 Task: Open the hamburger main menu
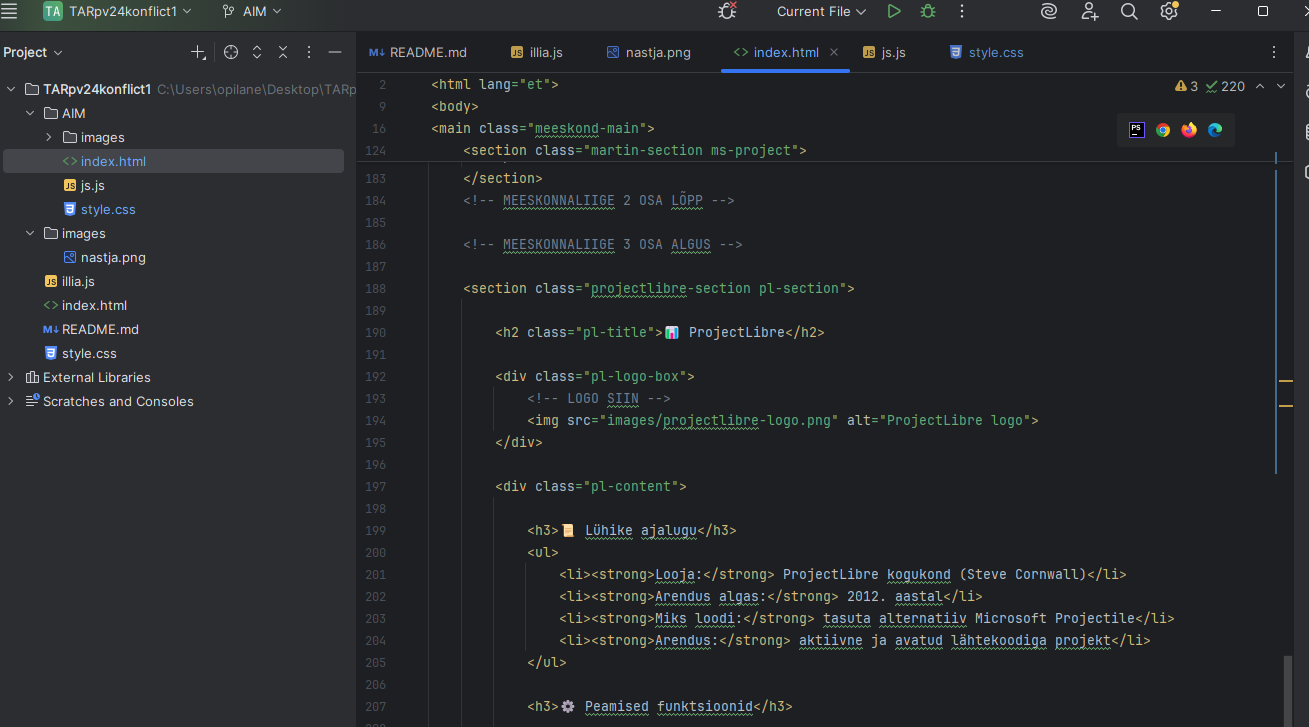(x=10, y=11)
